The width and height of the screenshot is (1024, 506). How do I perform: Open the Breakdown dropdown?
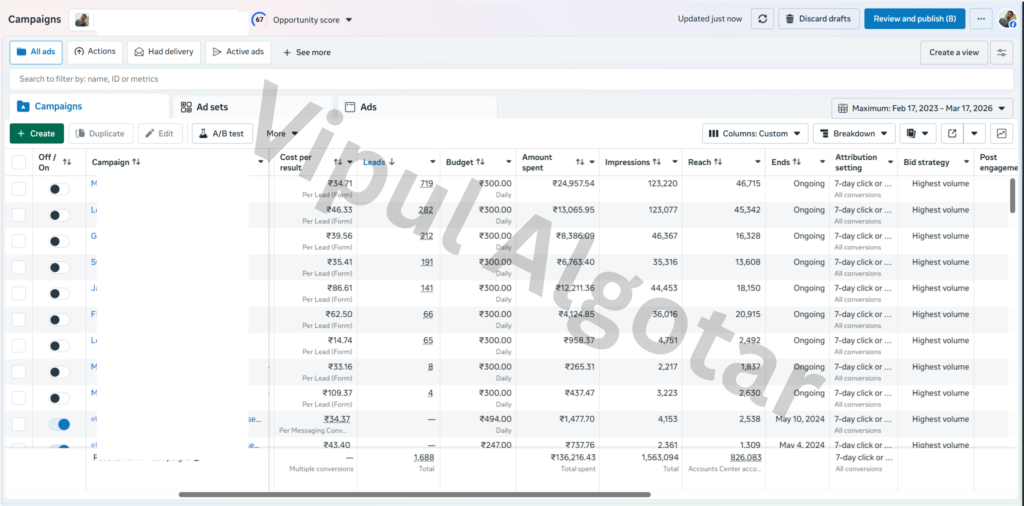(x=853, y=133)
